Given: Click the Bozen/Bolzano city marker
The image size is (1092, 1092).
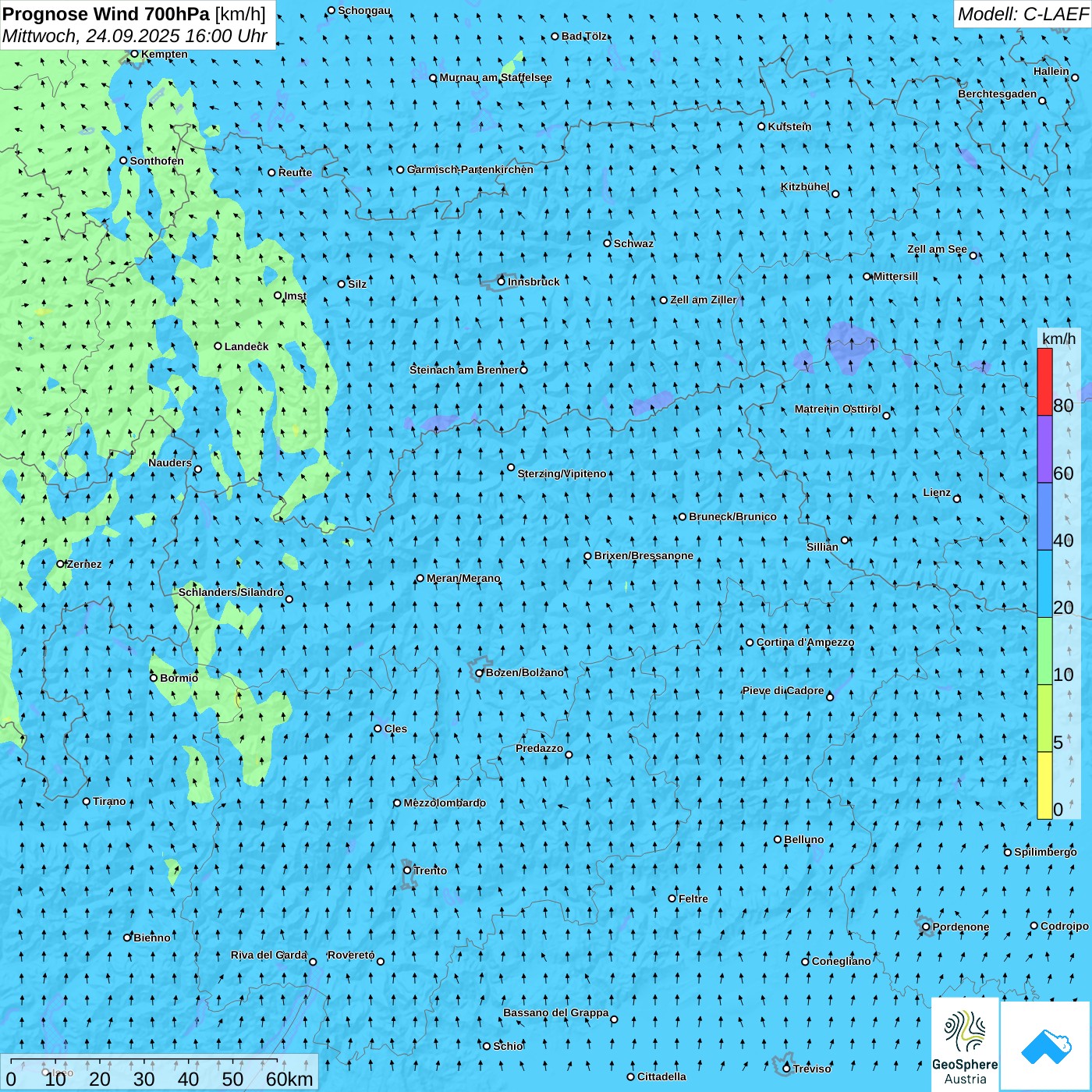Looking at the screenshot, I should (x=480, y=673).
